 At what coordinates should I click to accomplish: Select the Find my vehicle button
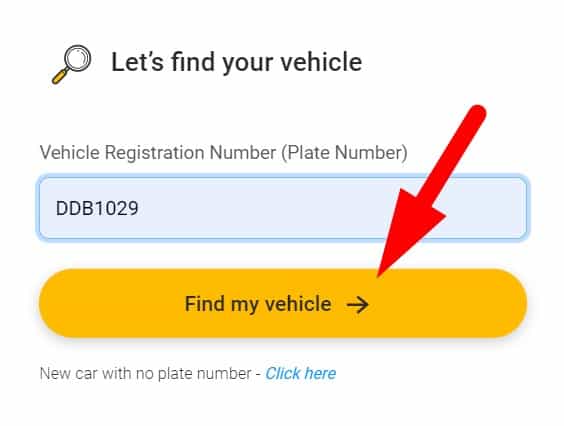(x=283, y=303)
